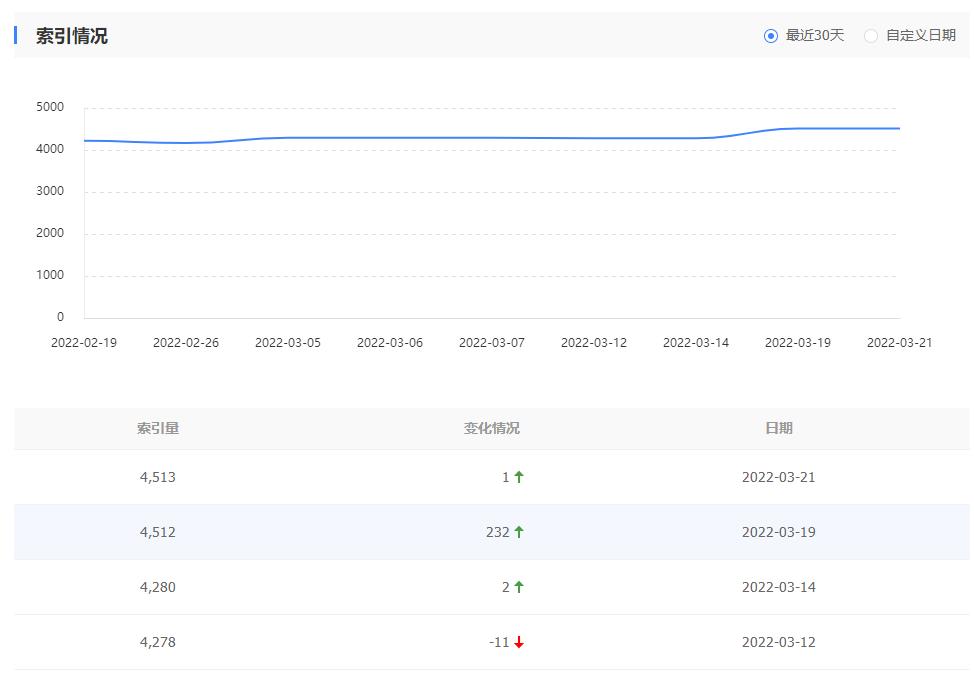
Task: Click the y-axis label 3000
Action: (x=50, y=191)
